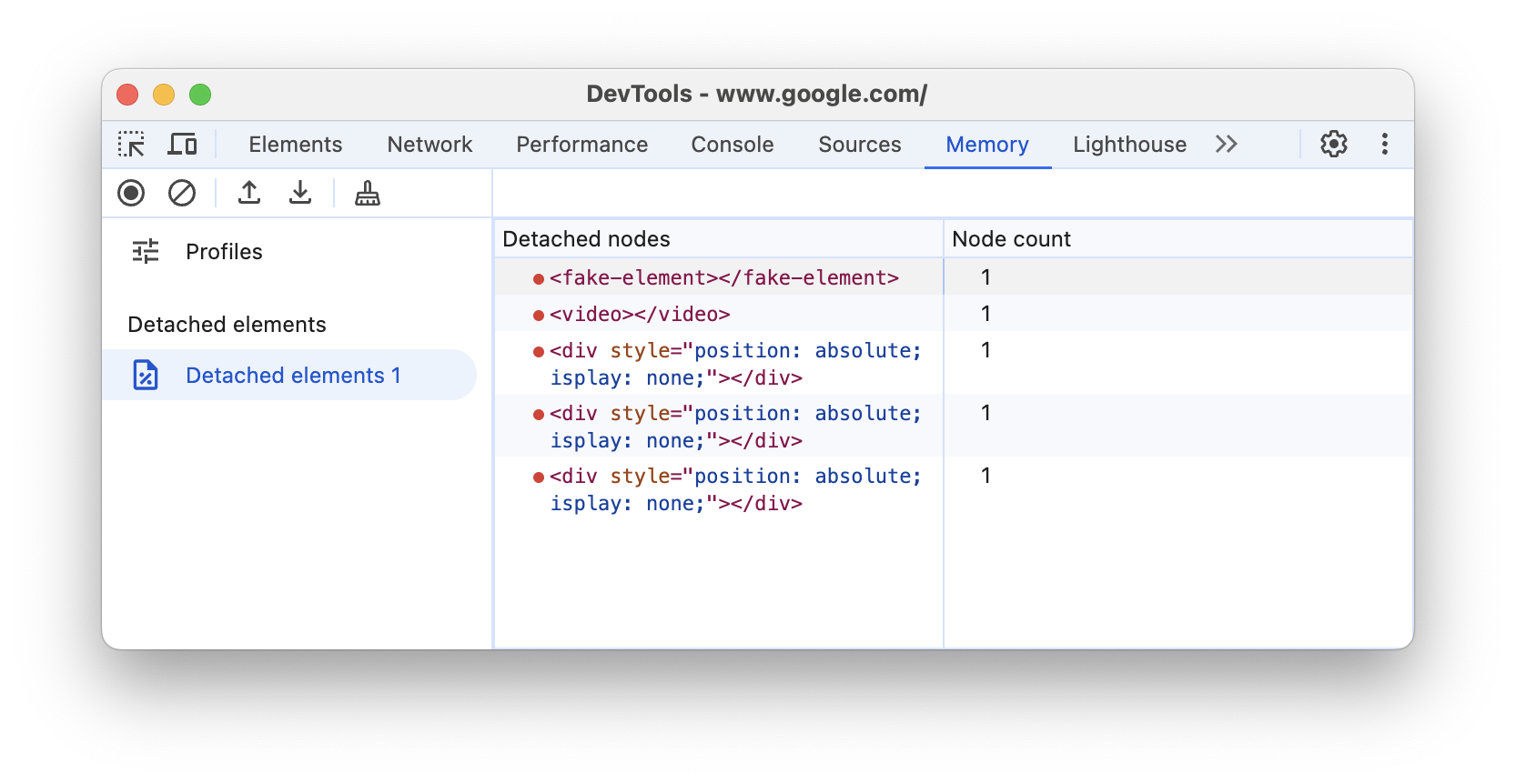Viewport: 1516px width, 784px height.
Task: Click the Node count column header
Action: coord(1011,239)
